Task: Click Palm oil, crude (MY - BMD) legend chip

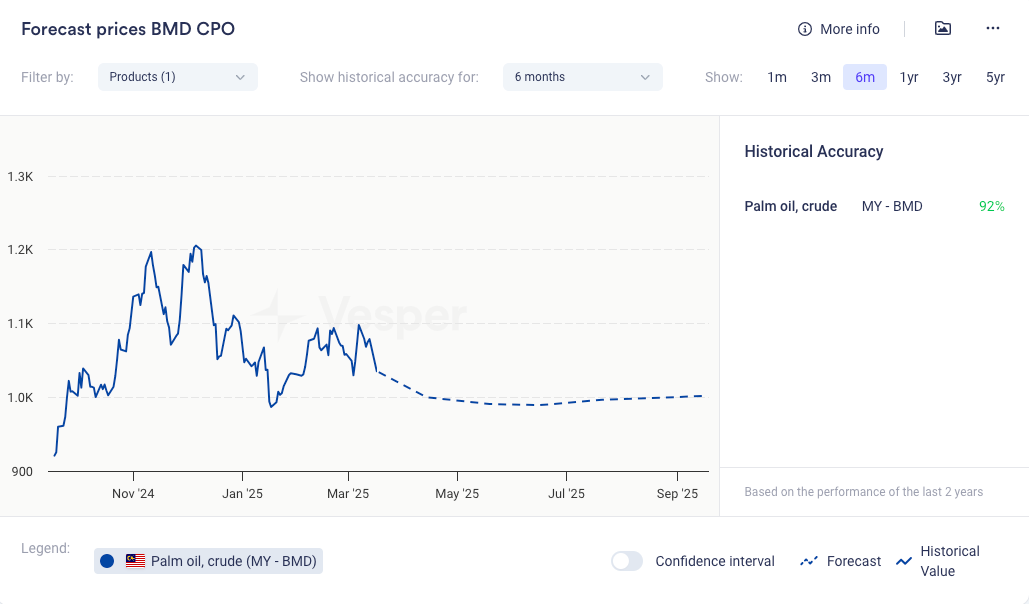Action: [232, 561]
